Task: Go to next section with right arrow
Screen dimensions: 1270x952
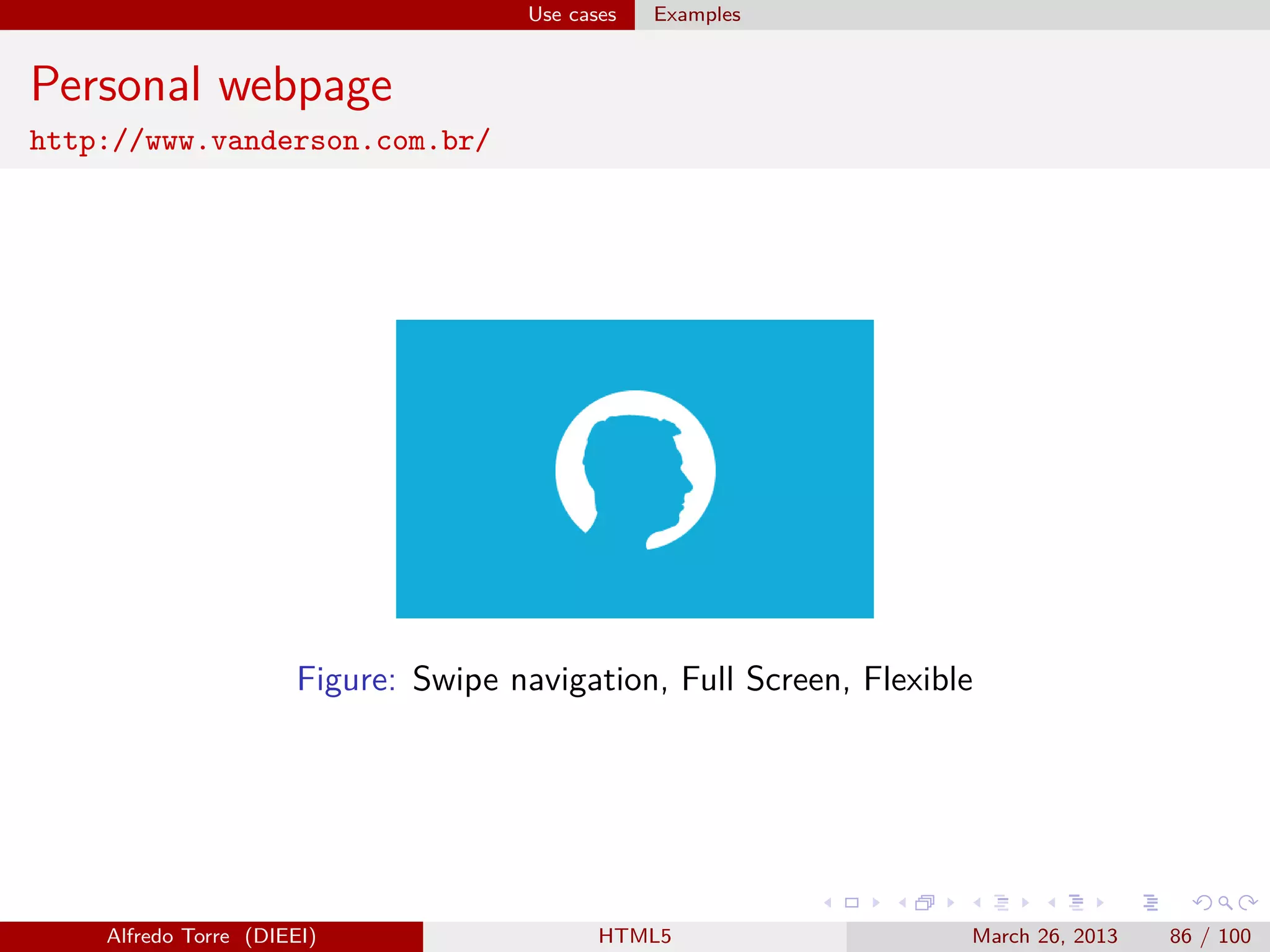Action: tap(1099, 902)
